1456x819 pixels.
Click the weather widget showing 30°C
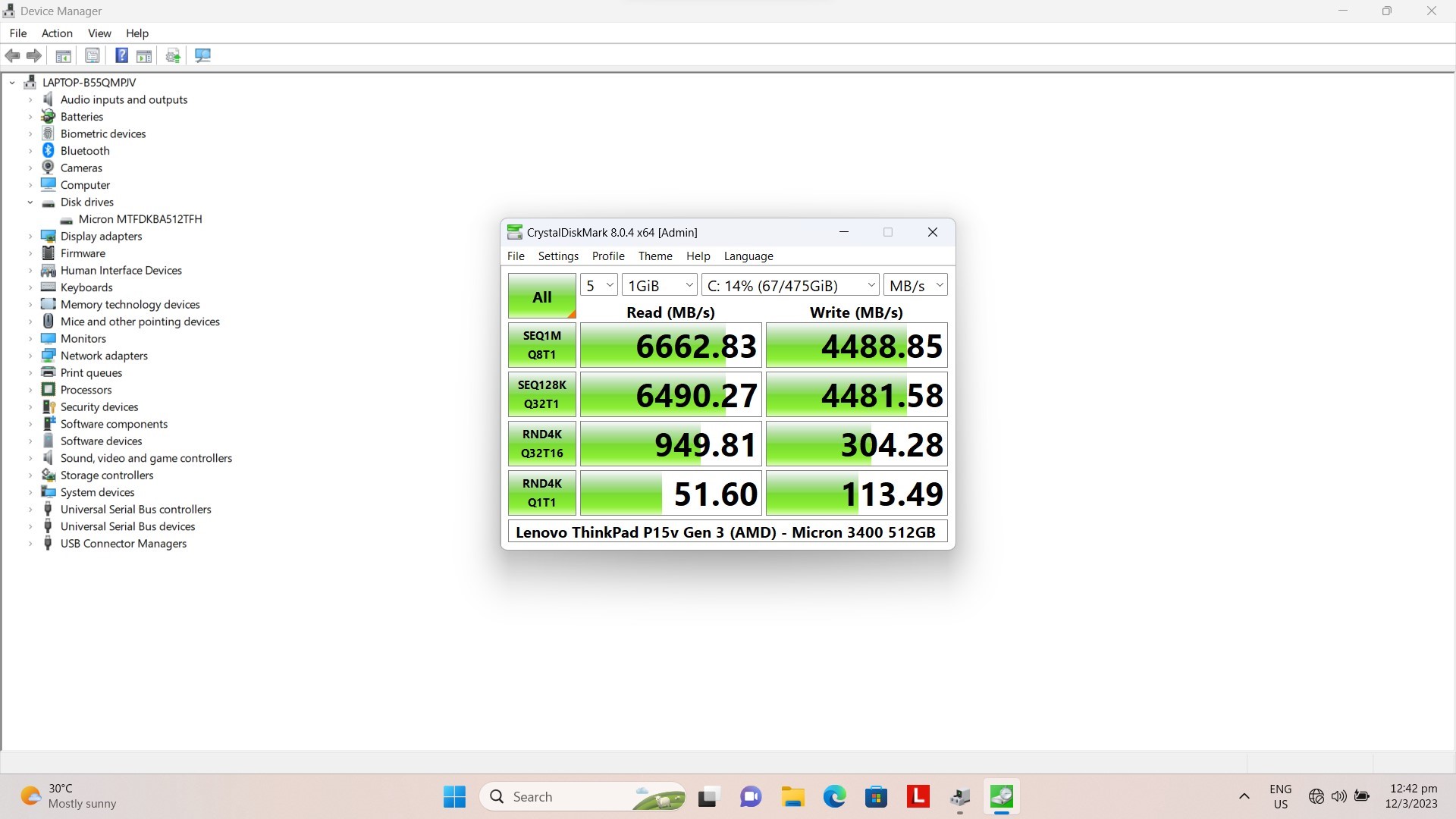68,796
